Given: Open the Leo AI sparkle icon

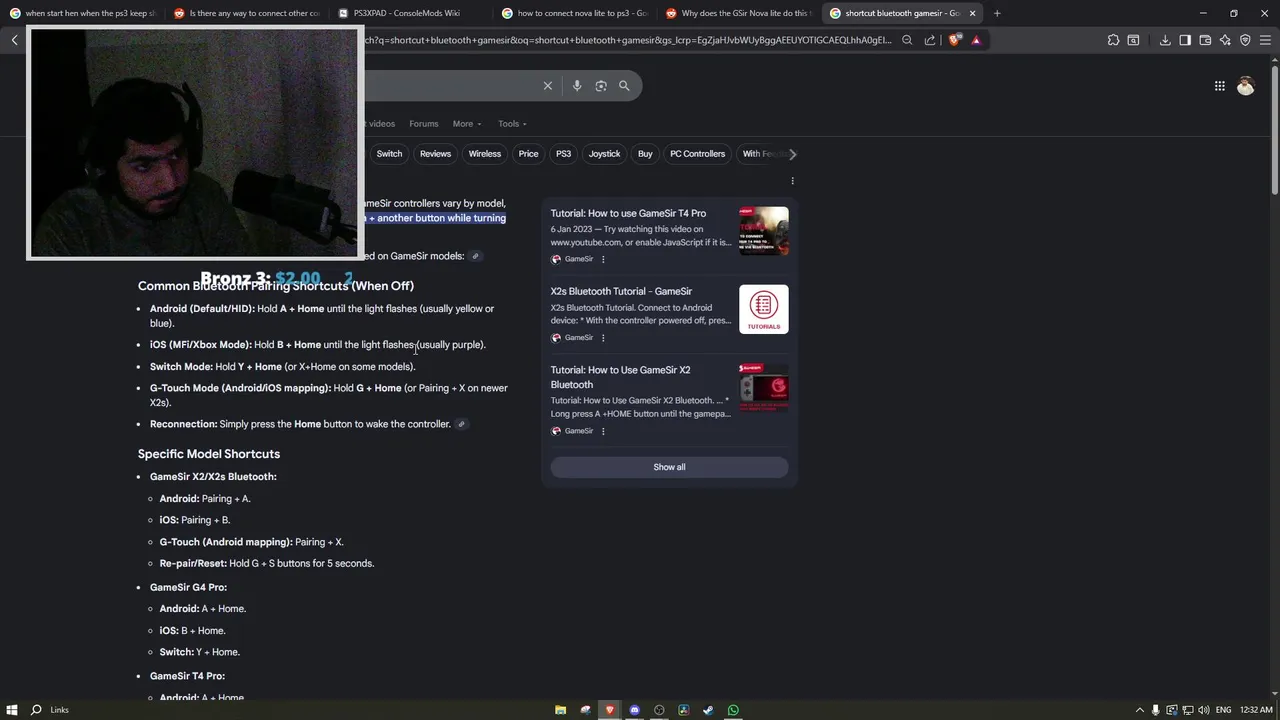Looking at the screenshot, I should [x=1225, y=40].
